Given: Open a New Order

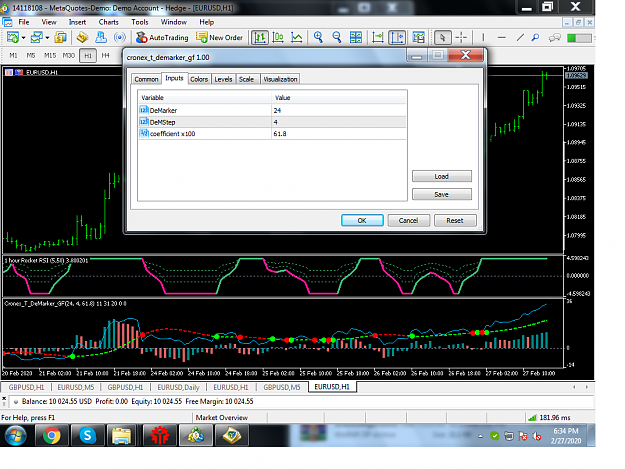Looking at the screenshot, I should point(219,37).
